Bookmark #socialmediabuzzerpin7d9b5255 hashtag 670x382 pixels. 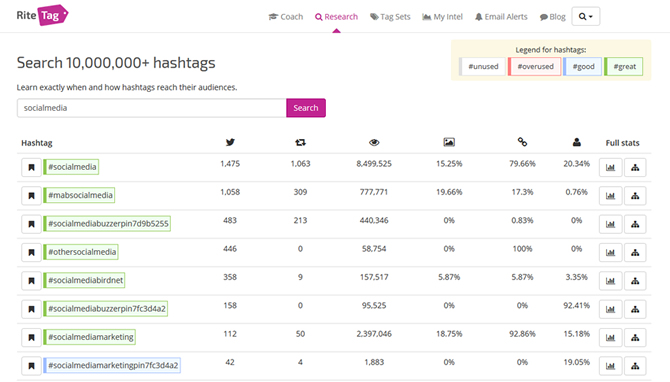[31, 224]
